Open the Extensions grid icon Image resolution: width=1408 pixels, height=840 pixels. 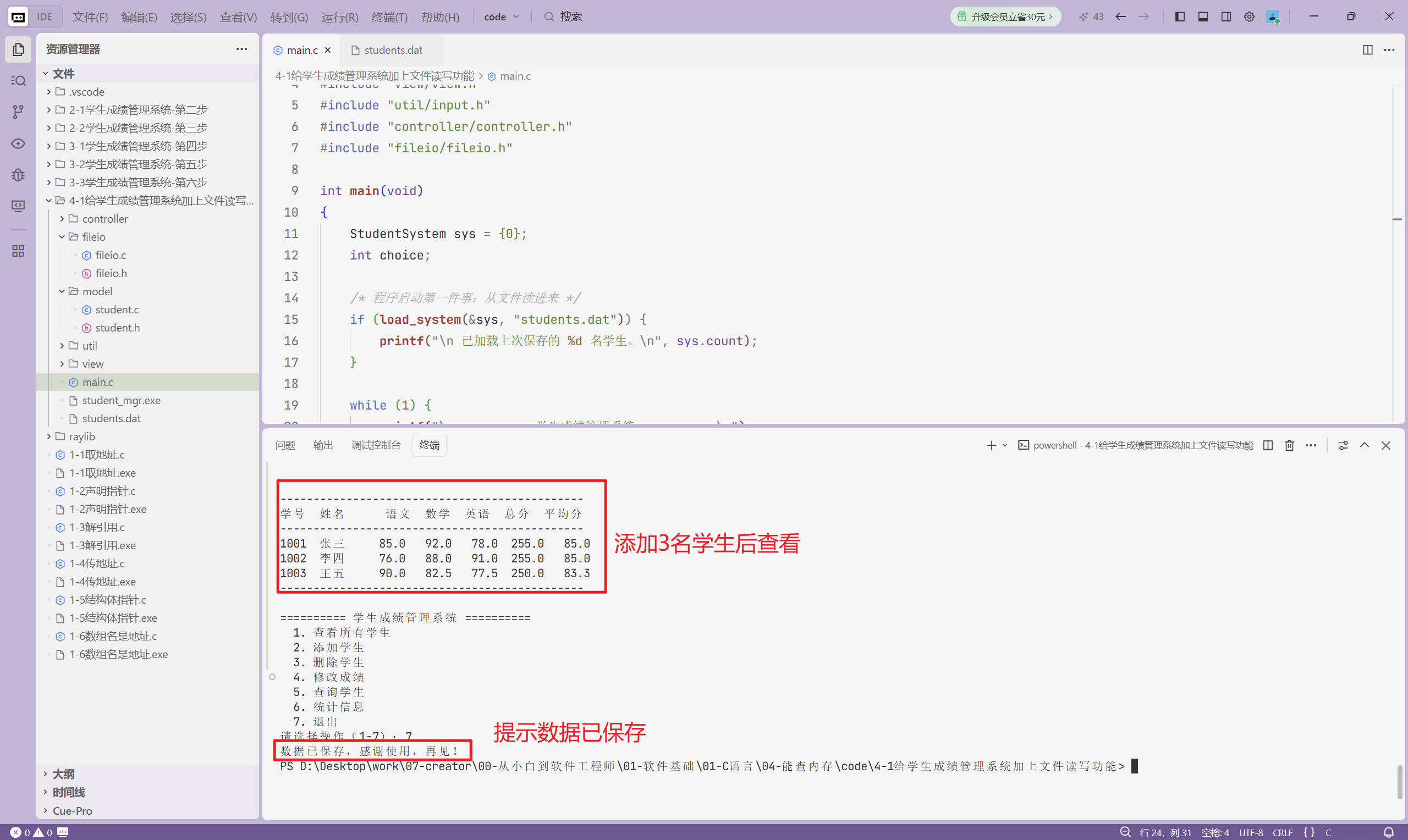18,251
